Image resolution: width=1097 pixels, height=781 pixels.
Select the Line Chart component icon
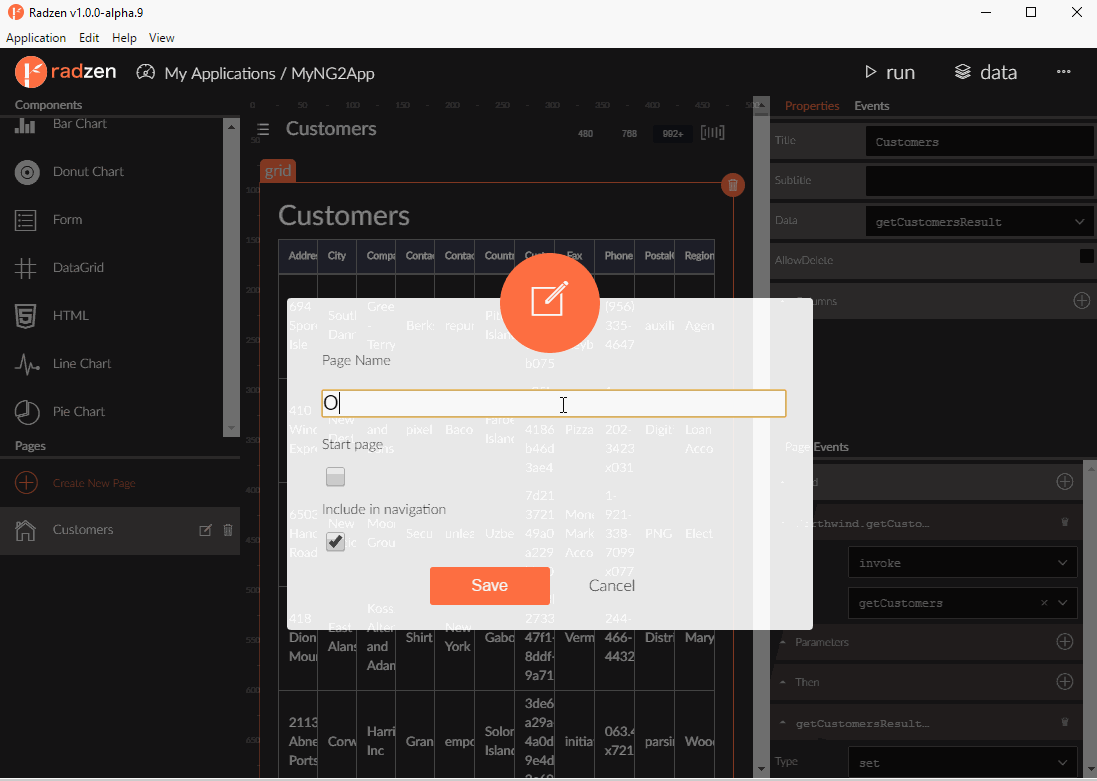(25, 363)
